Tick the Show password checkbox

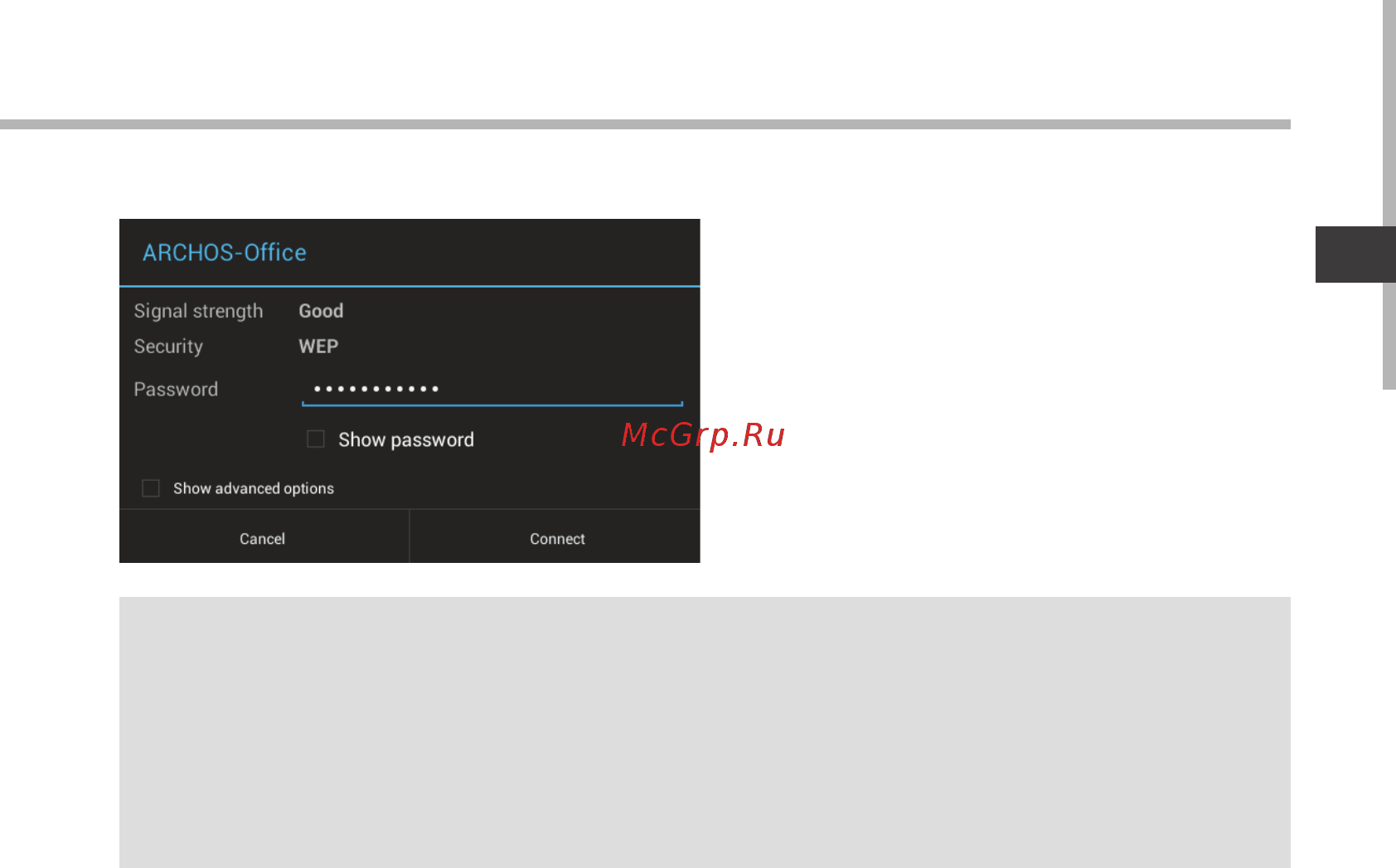point(316,439)
